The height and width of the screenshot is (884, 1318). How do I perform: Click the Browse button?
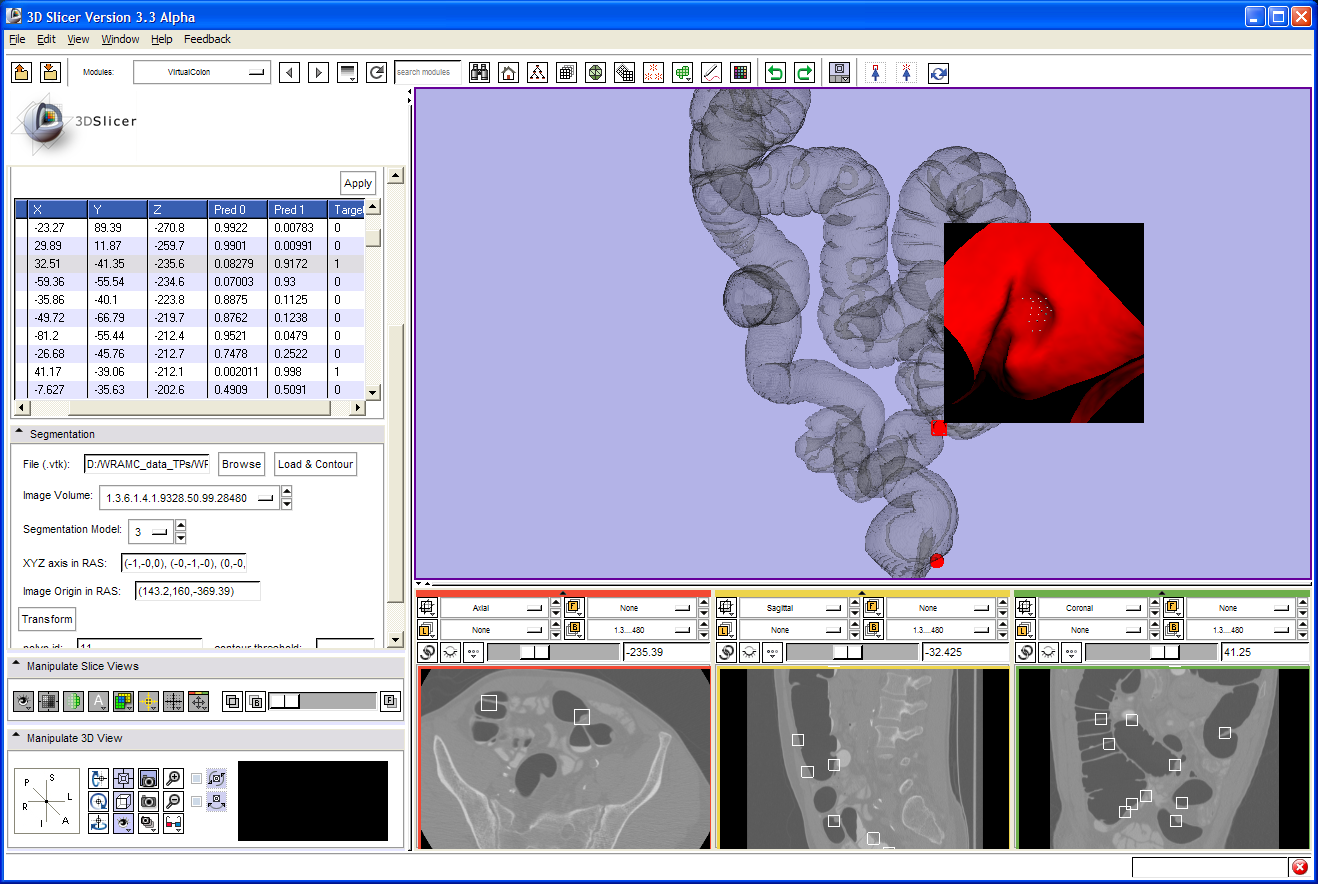pyautogui.click(x=241, y=464)
